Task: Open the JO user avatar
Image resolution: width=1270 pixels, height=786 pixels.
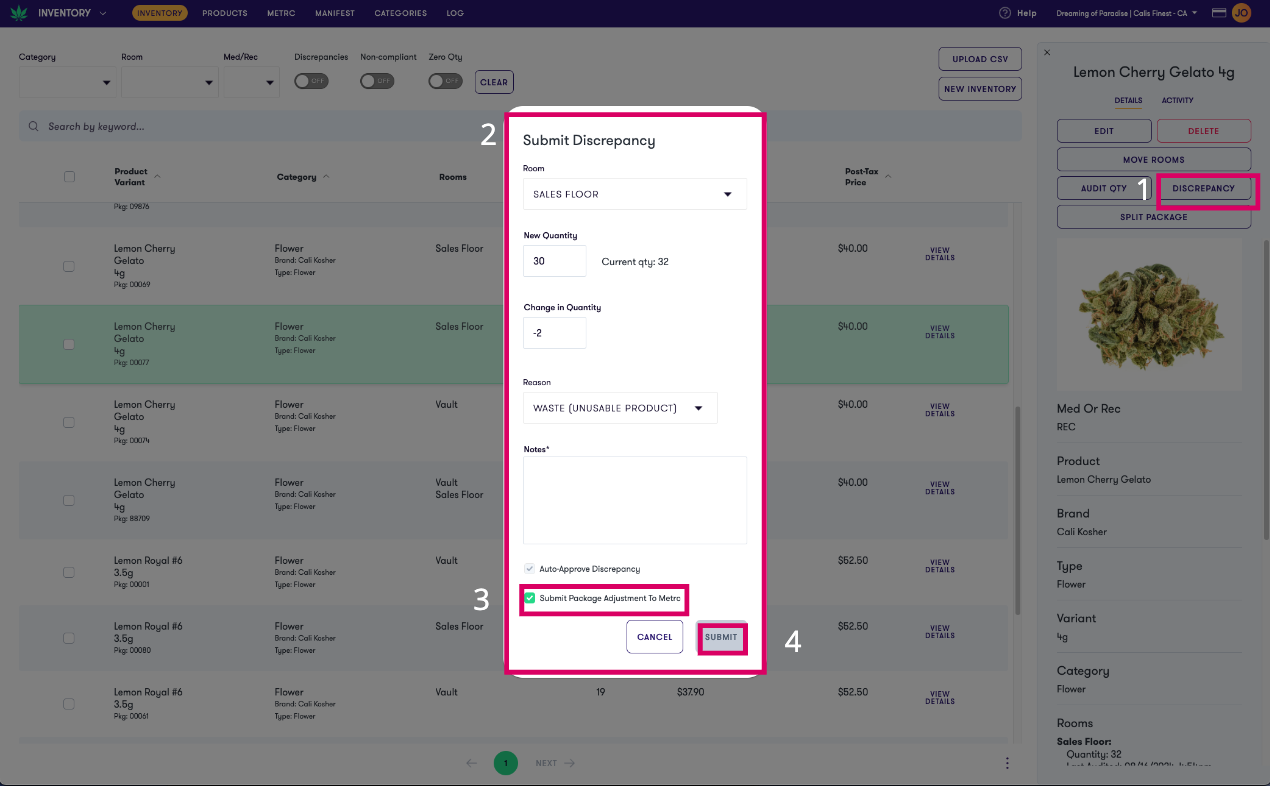Action: 1241,13
